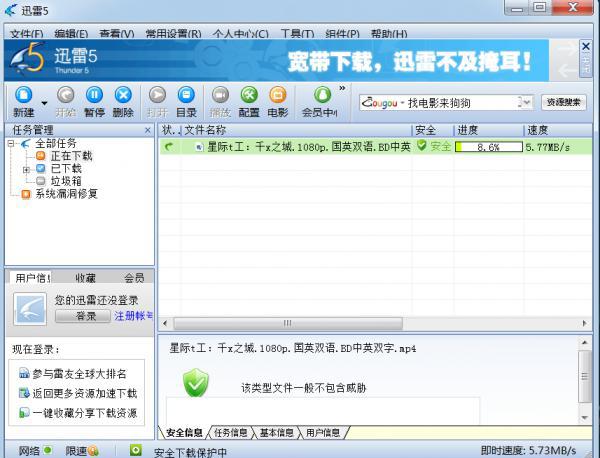
Task: Sort by the 安全 column header
Action: pyautogui.click(x=433, y=130)
